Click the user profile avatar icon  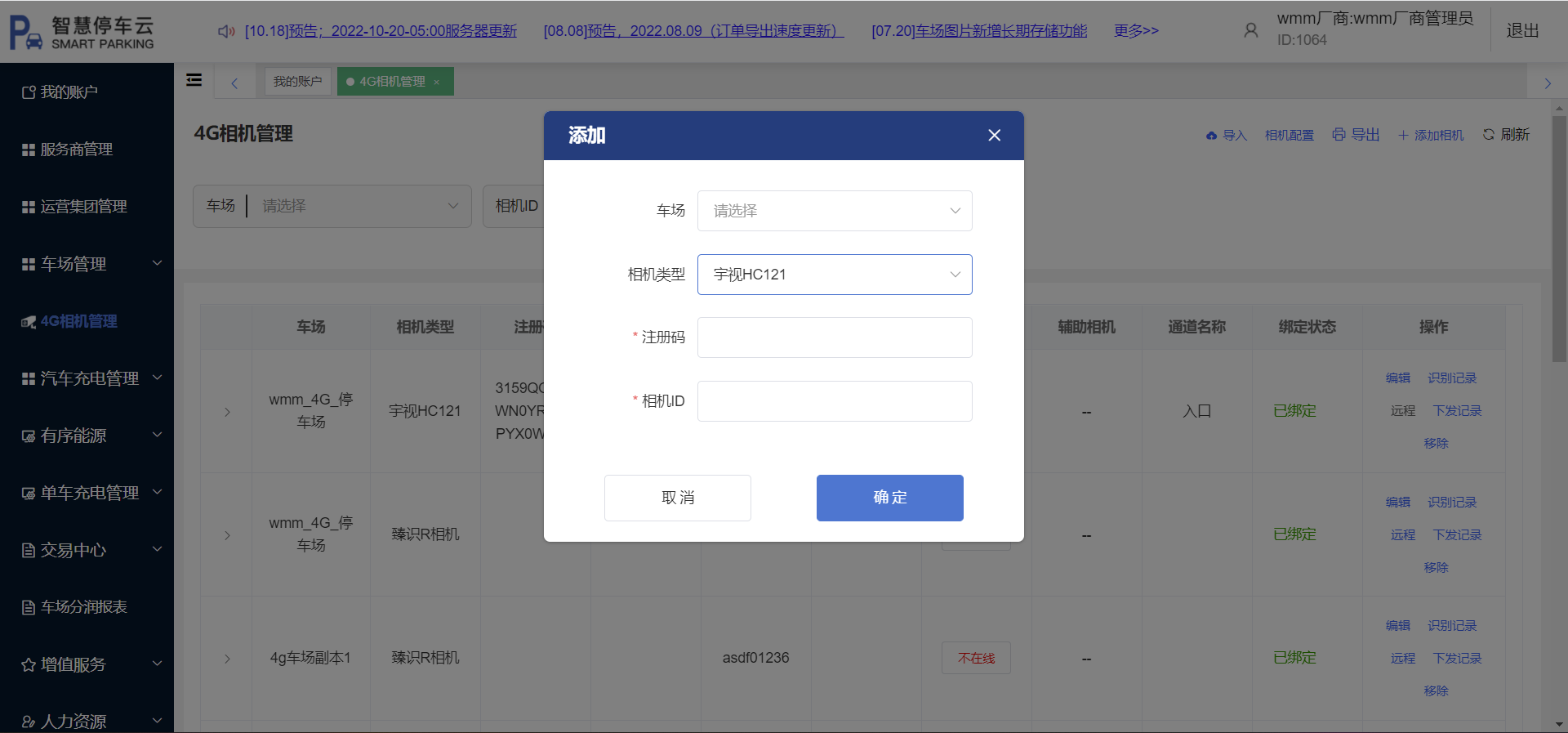(x=1250, y=31)
